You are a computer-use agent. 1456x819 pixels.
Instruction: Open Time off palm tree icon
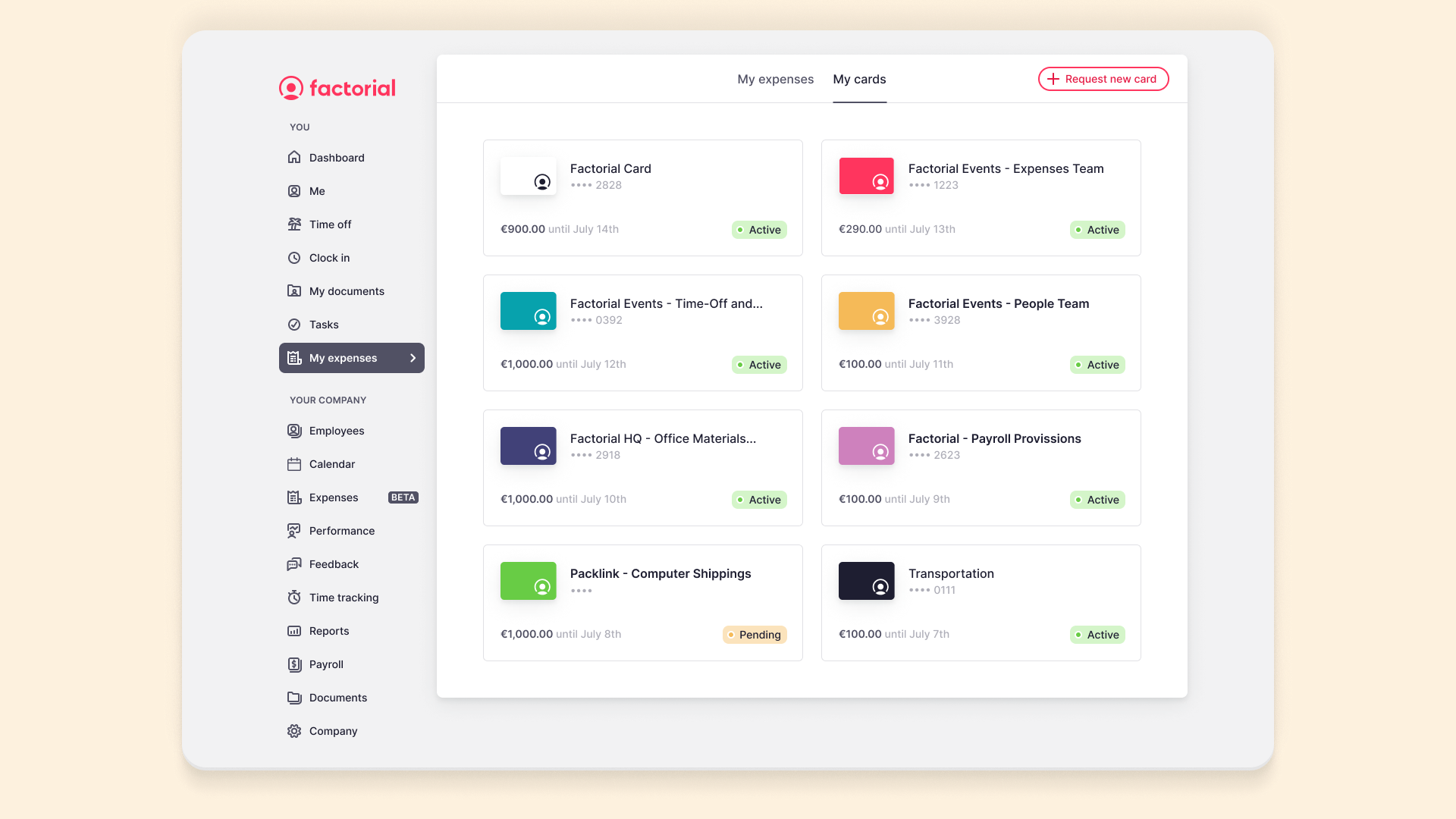(x=294, y=224)
